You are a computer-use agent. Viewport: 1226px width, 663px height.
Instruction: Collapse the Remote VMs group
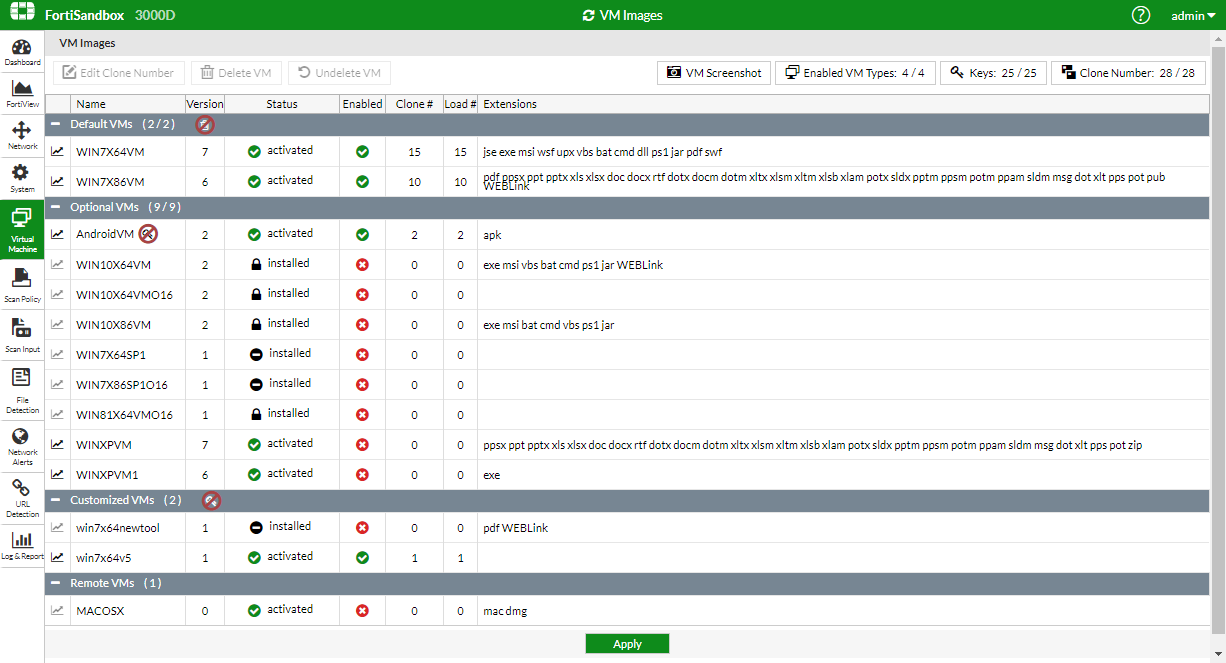click(56, 583)
